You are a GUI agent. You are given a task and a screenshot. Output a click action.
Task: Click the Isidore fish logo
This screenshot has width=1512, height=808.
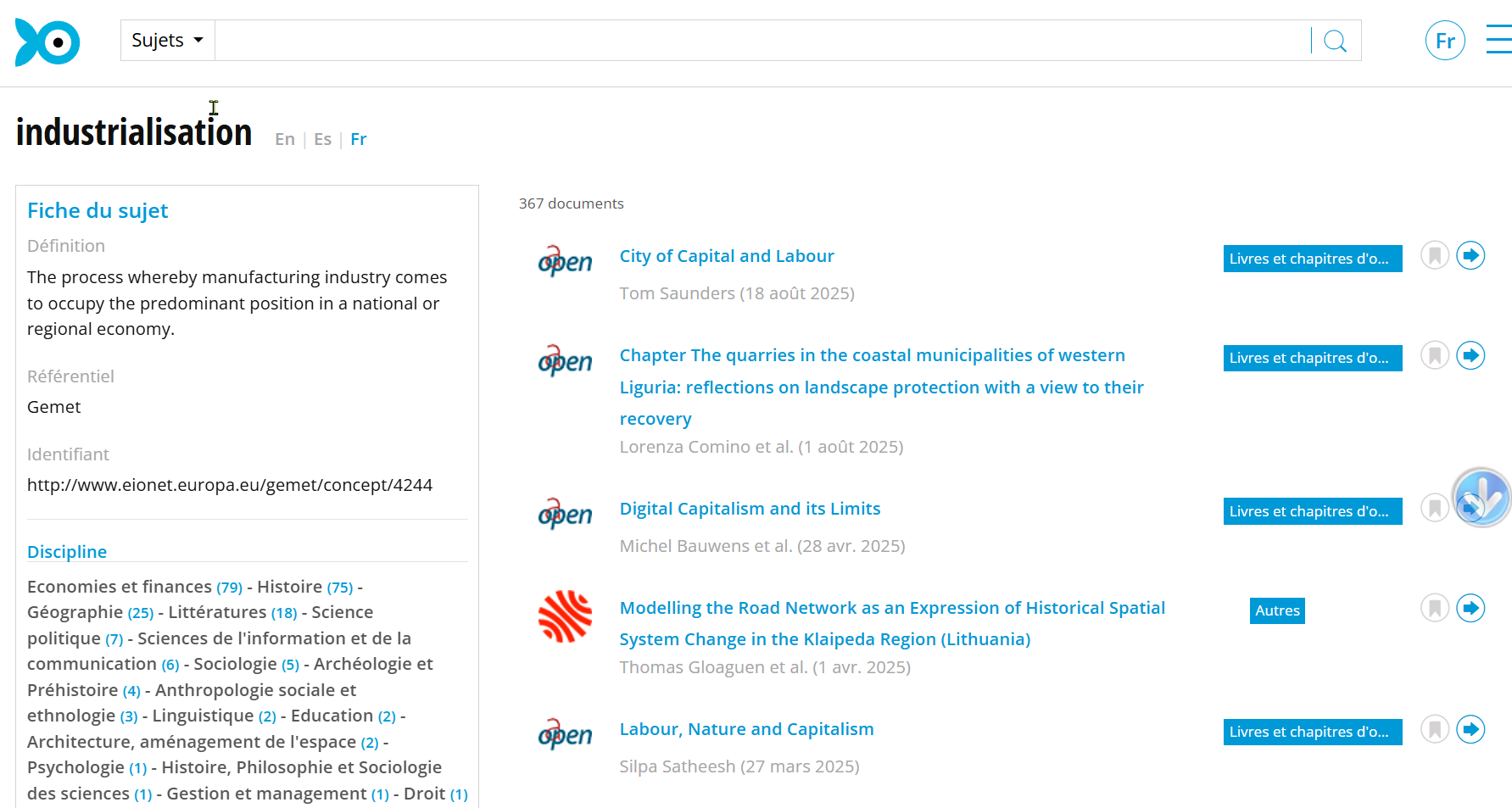click(x=47, y=42)
